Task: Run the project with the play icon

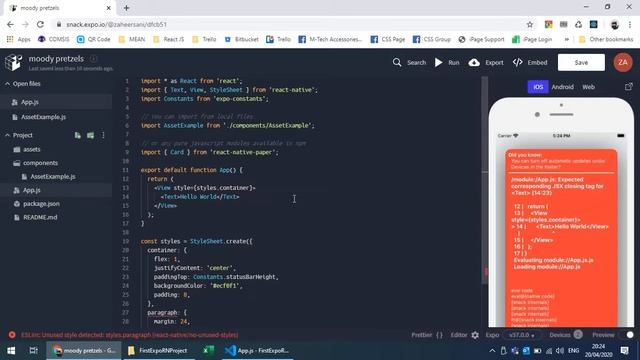Action: 439,62
